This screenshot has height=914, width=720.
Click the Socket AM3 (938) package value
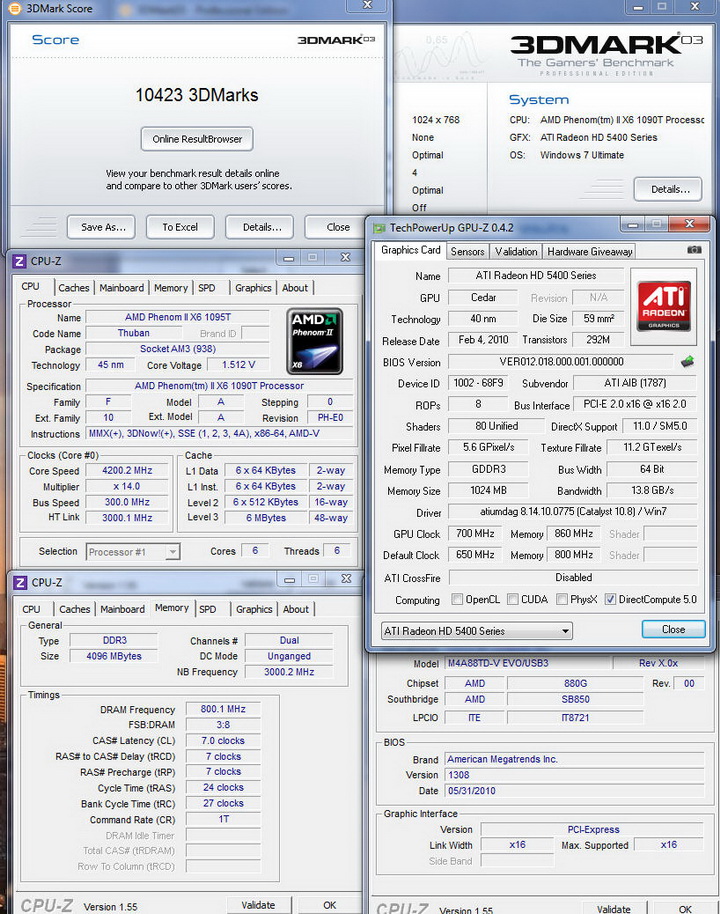178,349
